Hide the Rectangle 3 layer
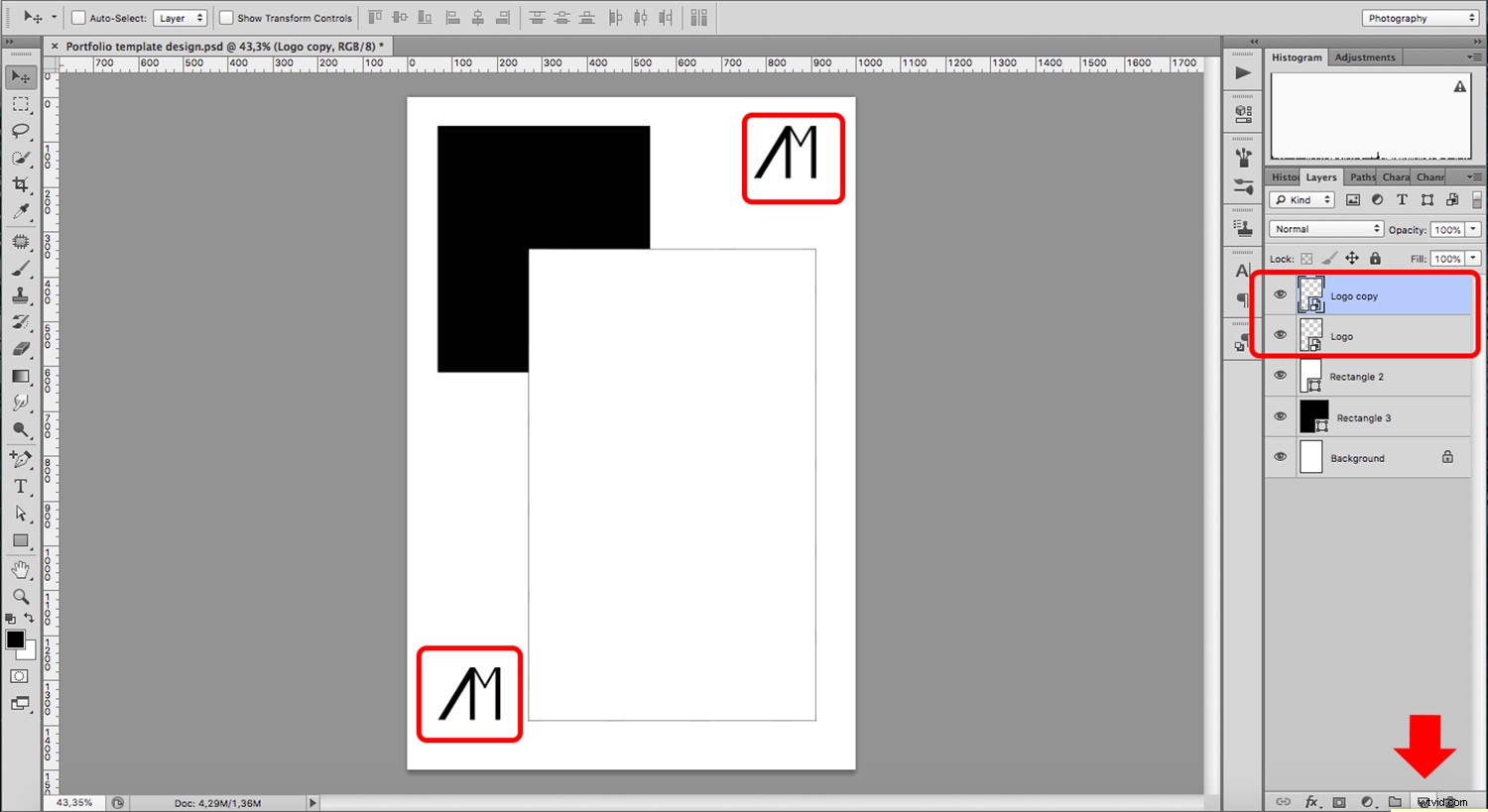1488x812 pixels. [1280, 416]
